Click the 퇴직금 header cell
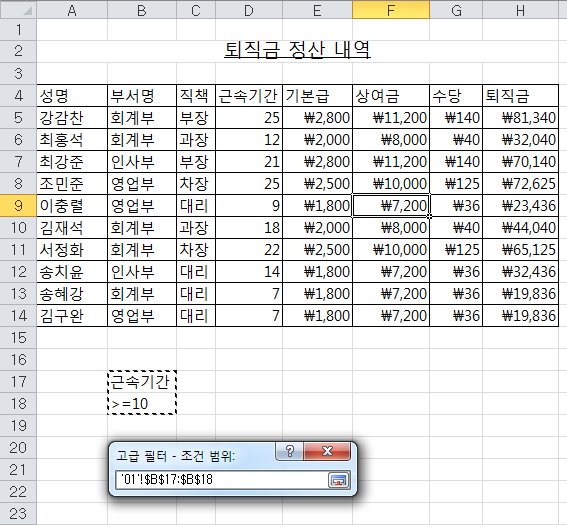Screen dimensions: 567x525 [520, 96]
